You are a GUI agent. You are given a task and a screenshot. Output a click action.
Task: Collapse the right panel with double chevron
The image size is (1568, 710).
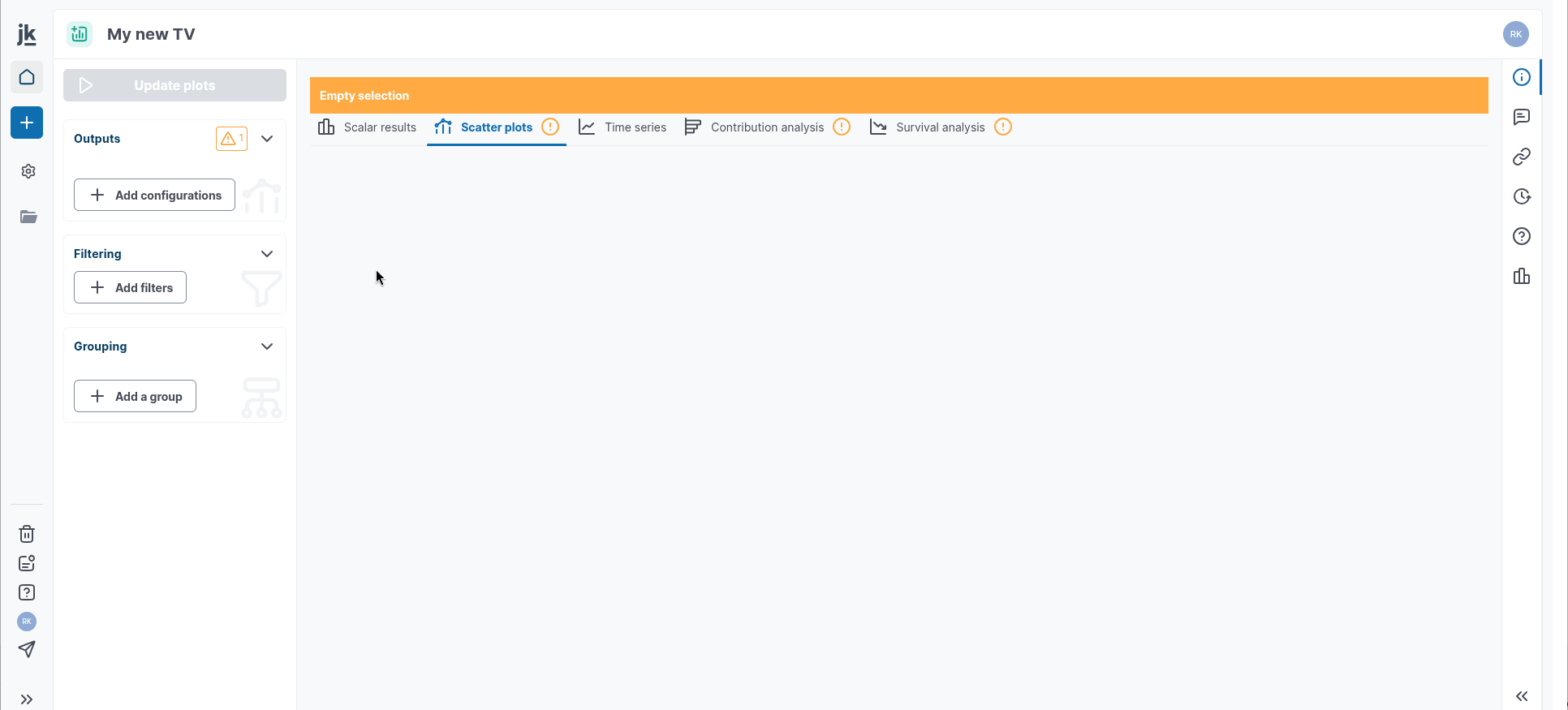point(1523,696)
